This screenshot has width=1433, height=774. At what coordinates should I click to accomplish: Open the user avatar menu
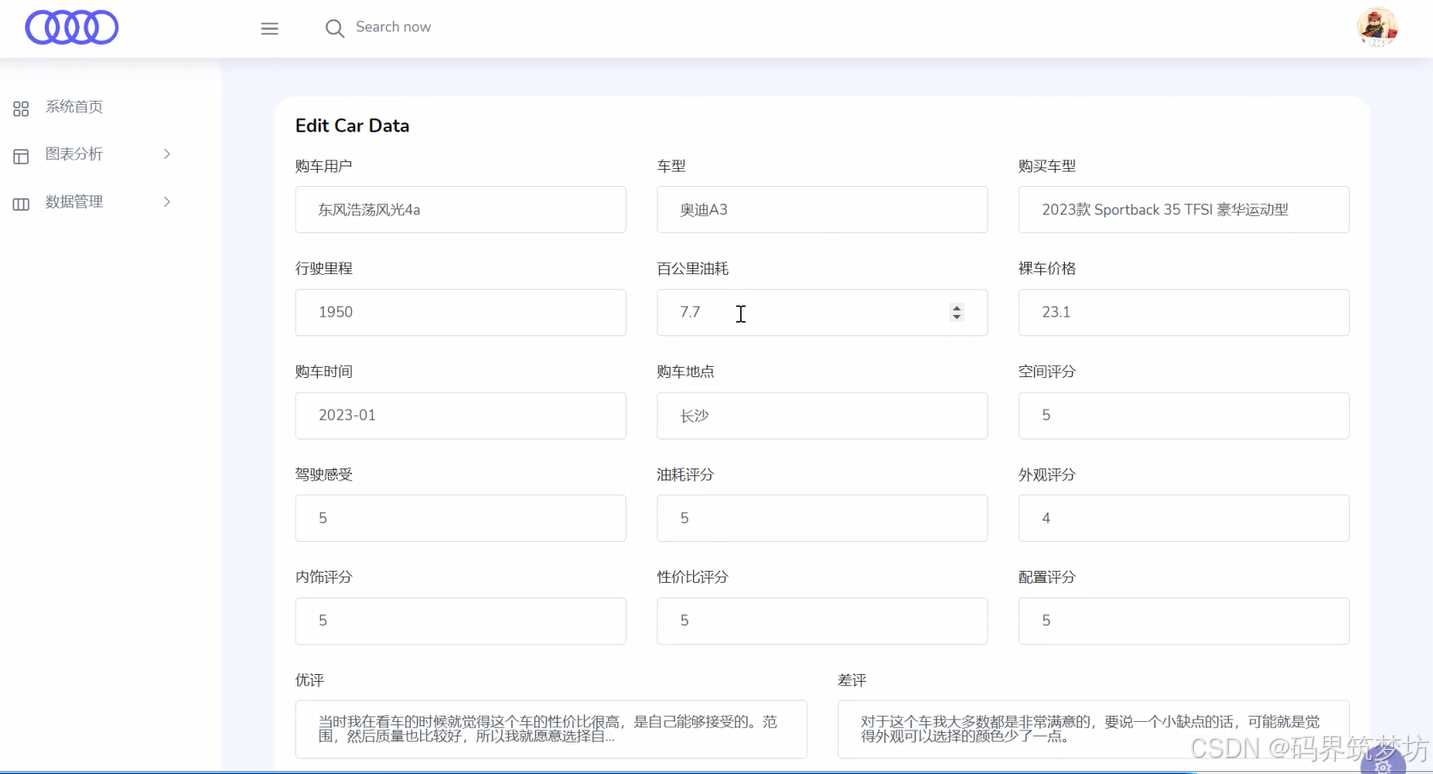coord(1377,27)
